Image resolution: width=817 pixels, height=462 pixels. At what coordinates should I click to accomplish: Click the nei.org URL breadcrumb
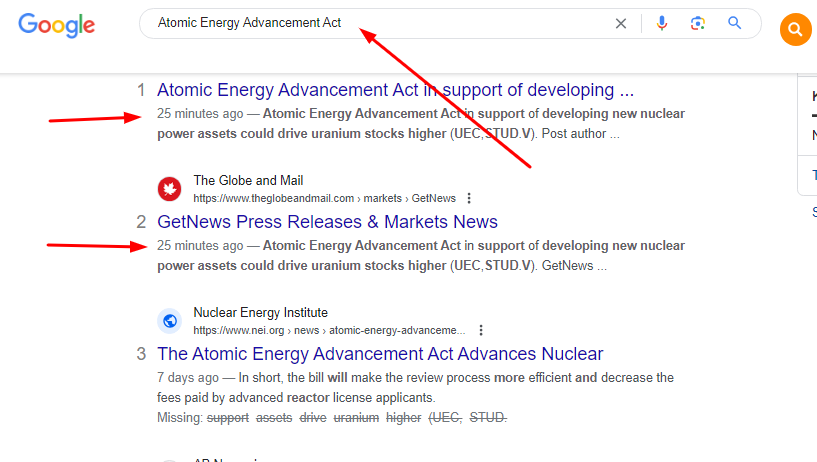pyautogui.click(x=329, y=330)
